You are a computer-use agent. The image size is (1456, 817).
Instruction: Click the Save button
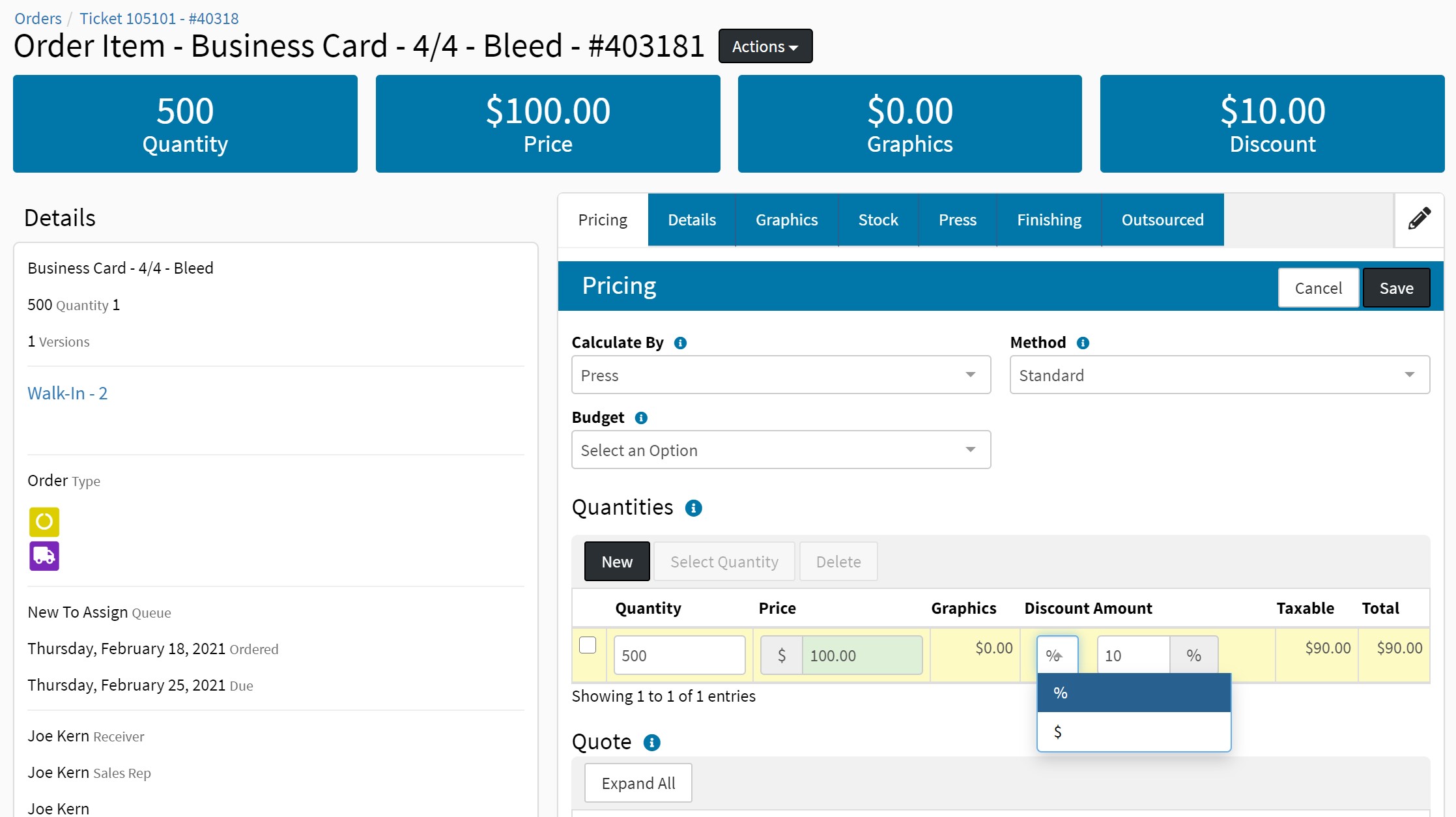pos(1396,288)
